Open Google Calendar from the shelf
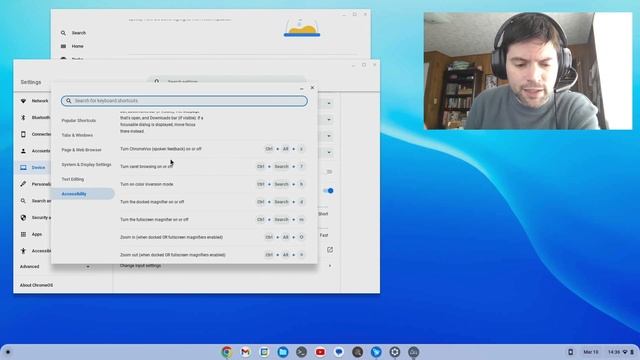 [x=264, y=352]
